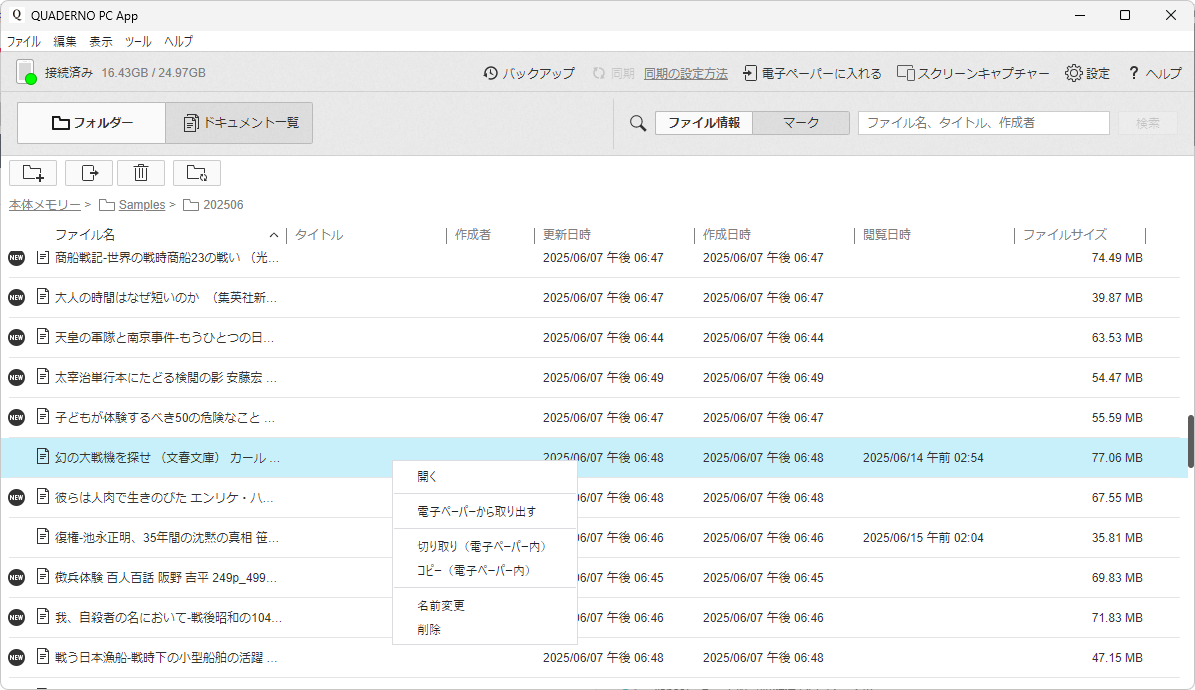Sort by タイトル column header
The height and width of the screenshot is (690, 1195).
click(x=319, y=235)
